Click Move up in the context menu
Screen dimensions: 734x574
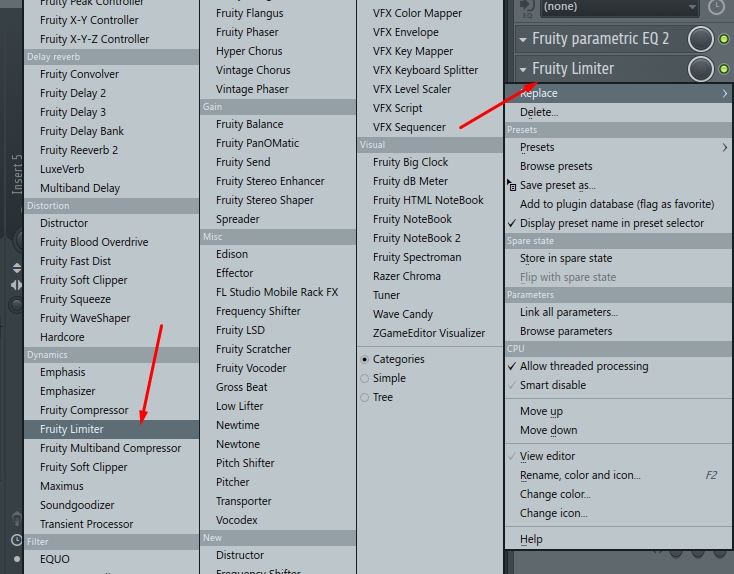[618, 412]
